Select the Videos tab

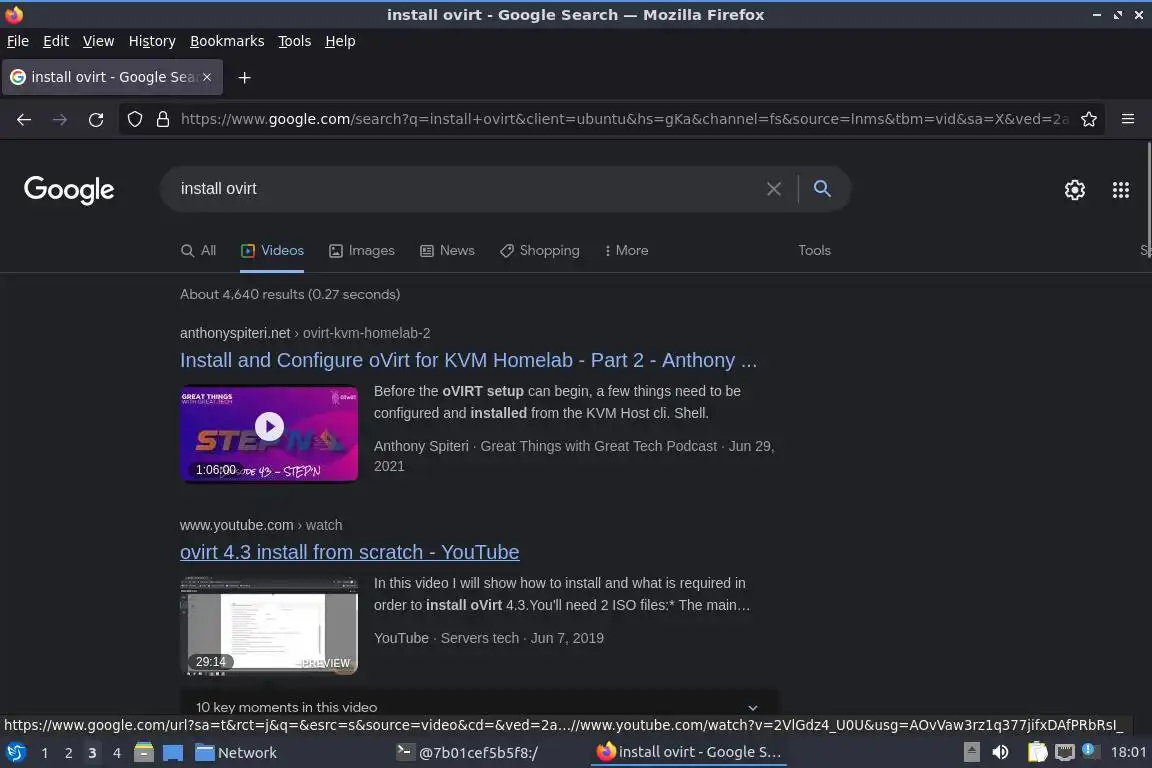tap(273, 251)
